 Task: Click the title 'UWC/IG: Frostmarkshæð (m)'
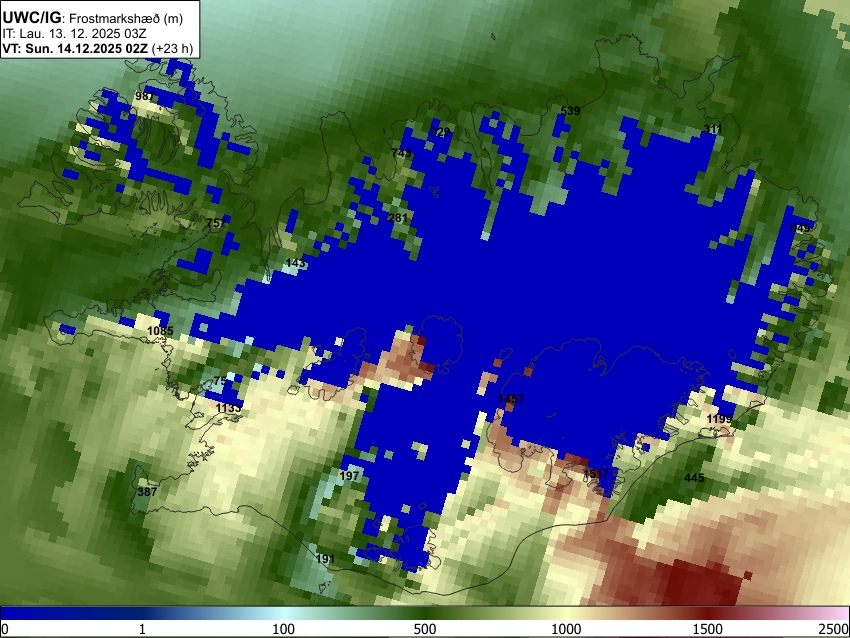pyautogui.click(x=93, y=18)
